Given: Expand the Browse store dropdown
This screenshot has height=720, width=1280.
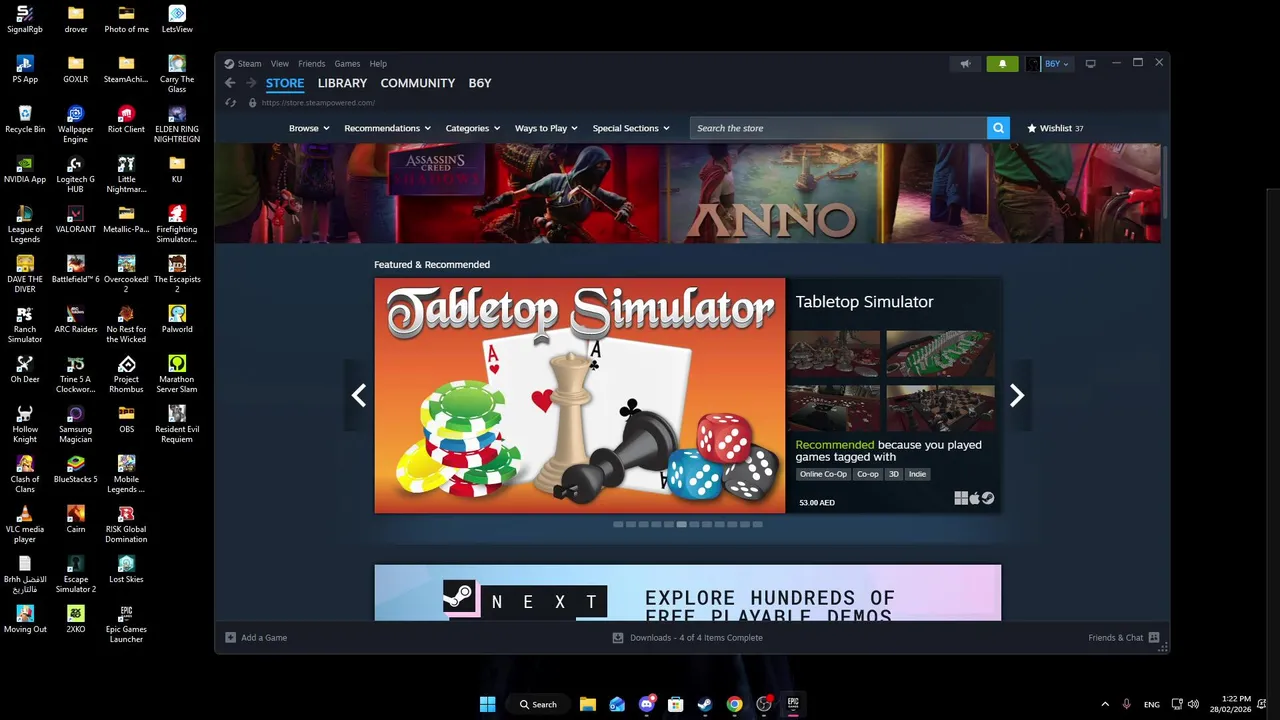Looking at the screenshot, I should (x=309, y=128).
